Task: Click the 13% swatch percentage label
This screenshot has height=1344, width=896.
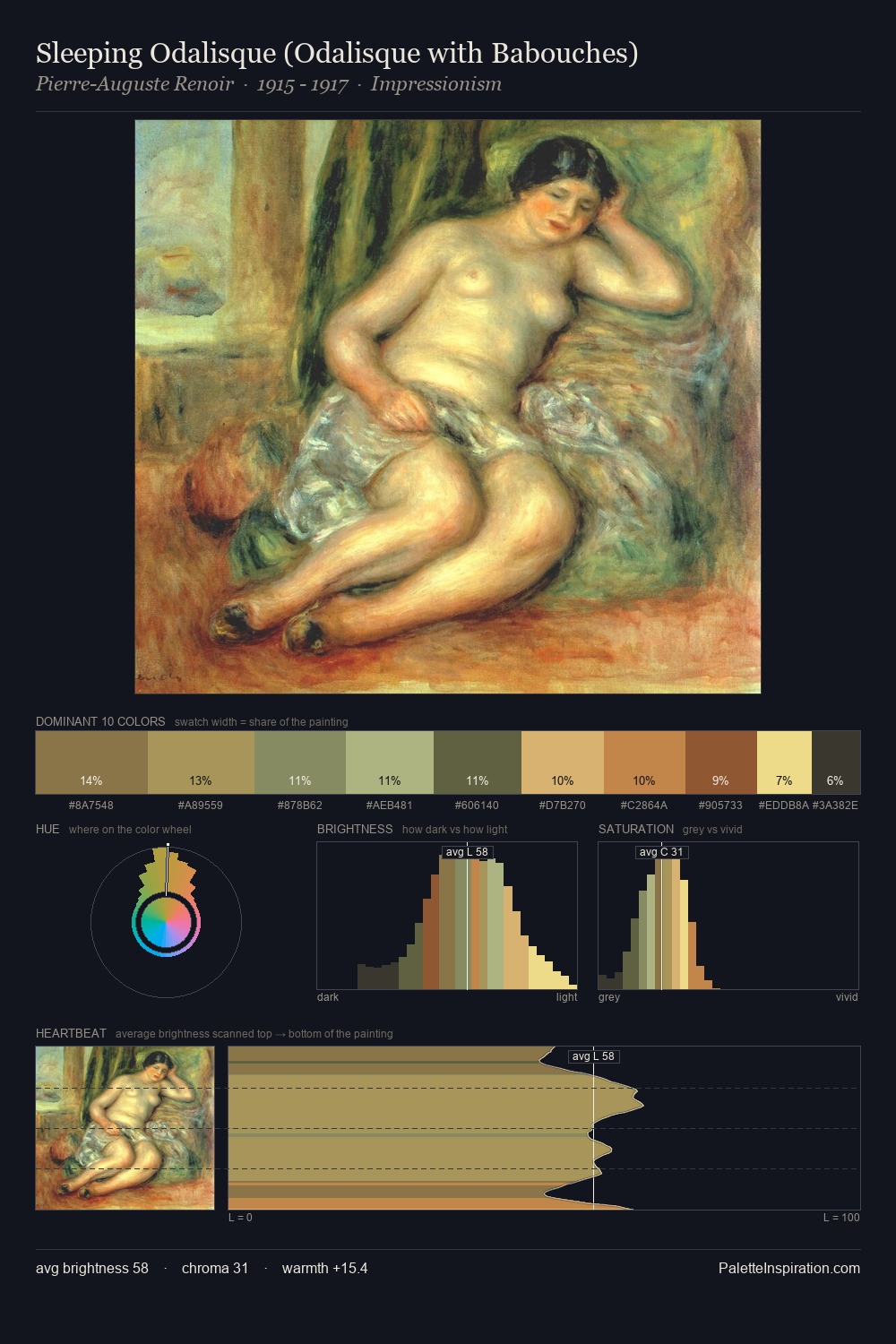Action: coord(201,780)
